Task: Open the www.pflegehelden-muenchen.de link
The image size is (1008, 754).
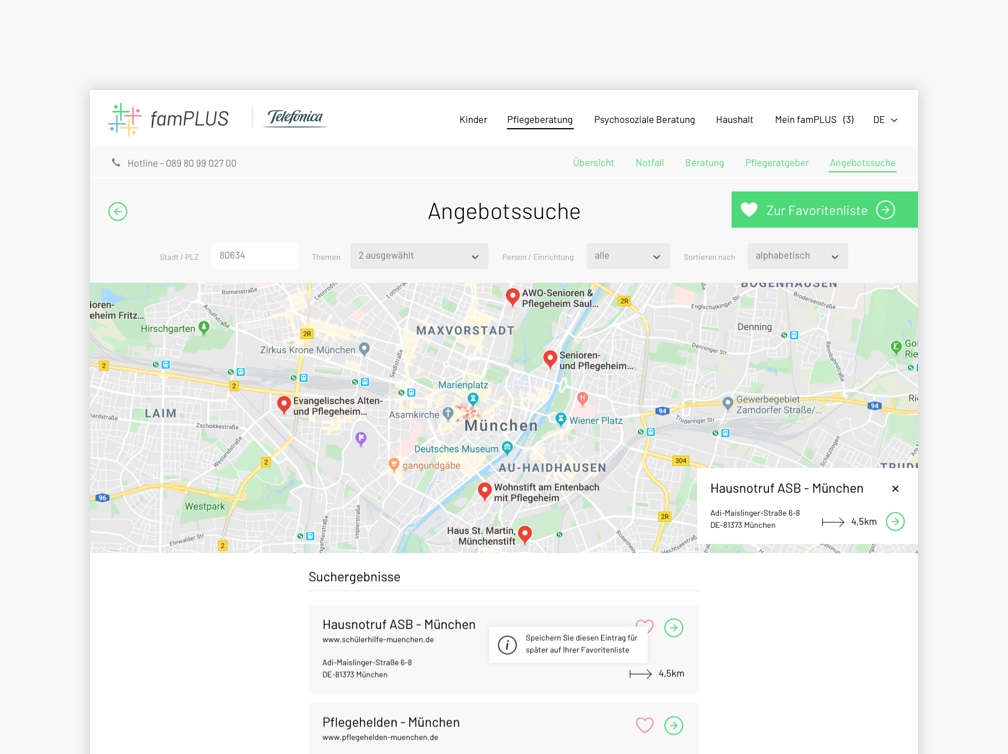Action: (380, 740)
